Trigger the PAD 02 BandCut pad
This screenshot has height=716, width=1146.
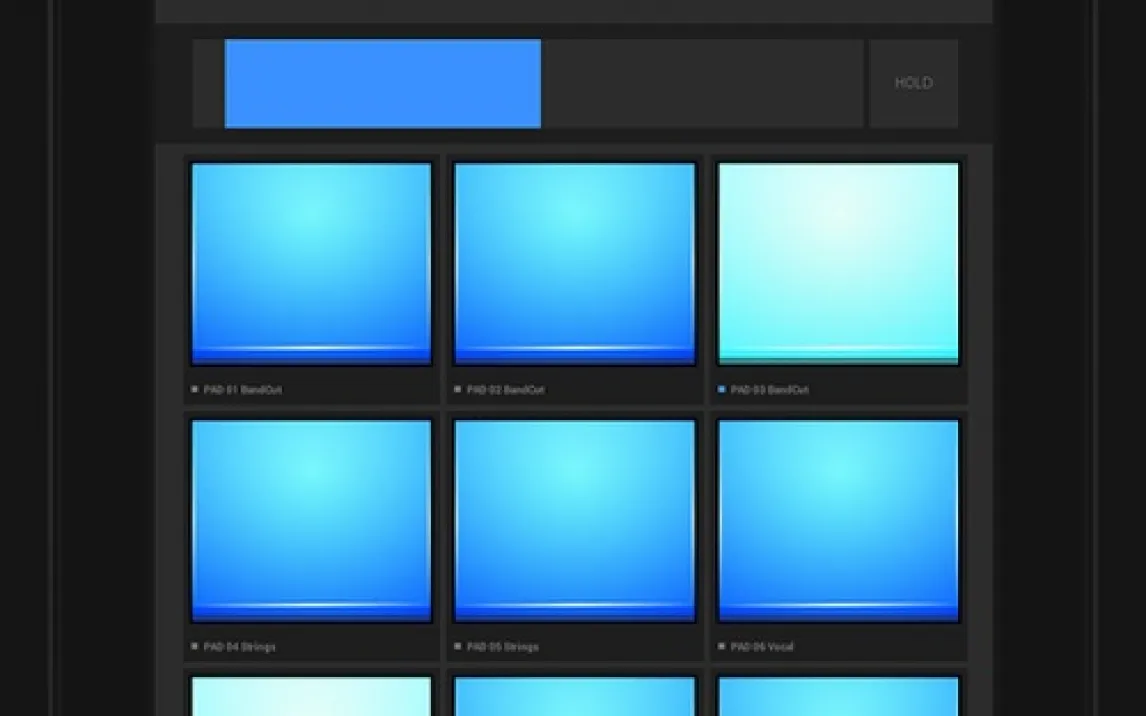[x=574, y=263]
